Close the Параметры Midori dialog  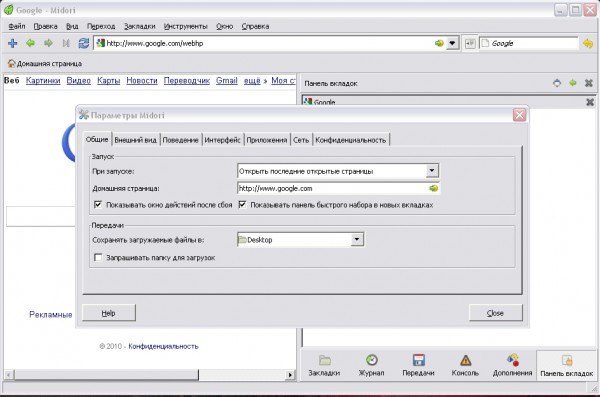pos(519,115)
